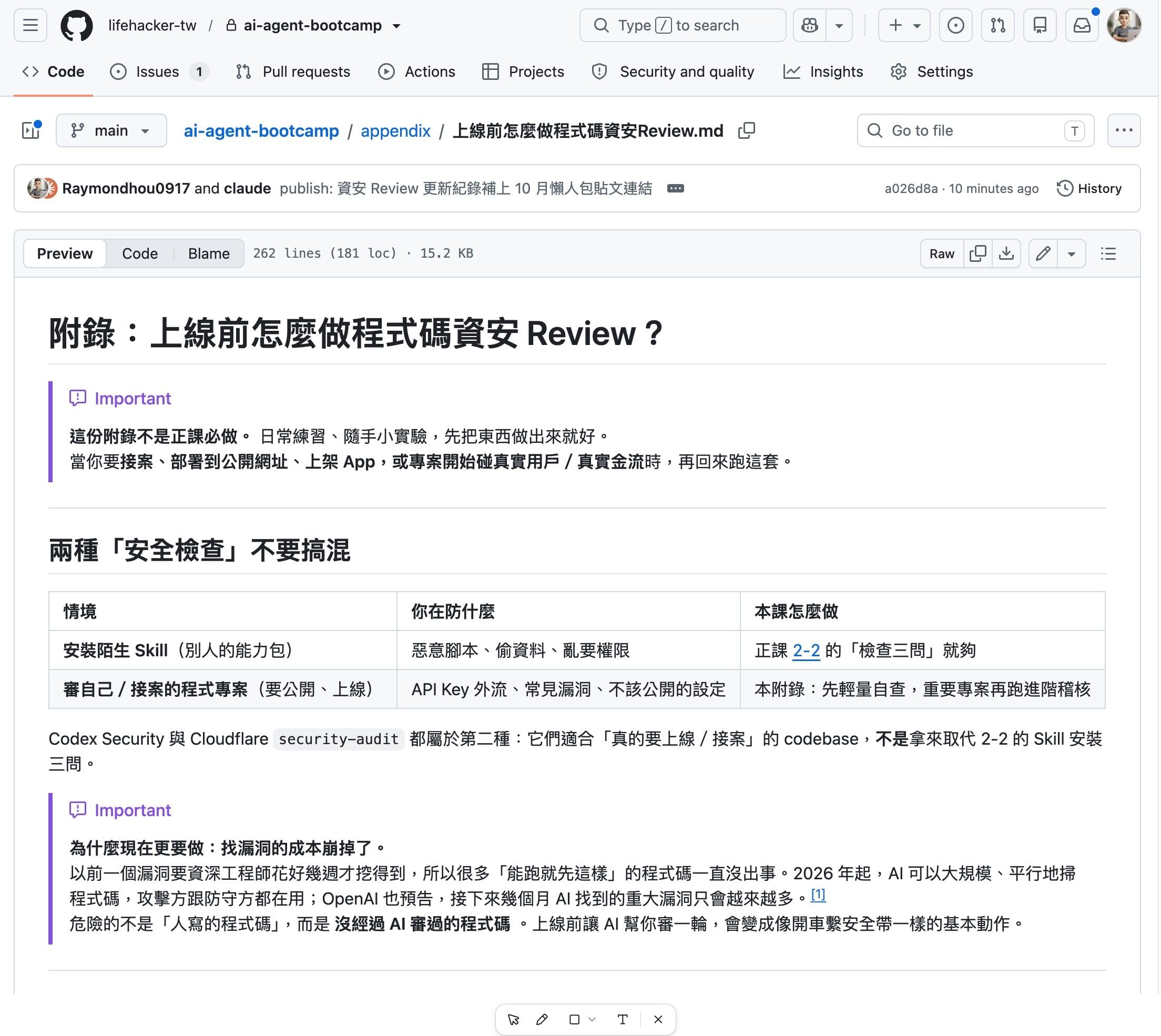The width and height of the screenshot is (1161, 1036).
Task: Open user profile avatar menu
Action: (1124, 25)
